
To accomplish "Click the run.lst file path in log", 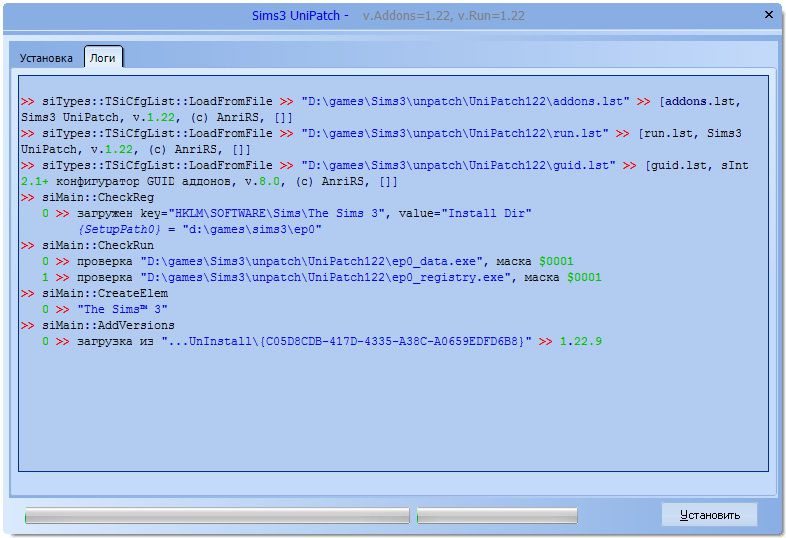I will tap(455, 133).
